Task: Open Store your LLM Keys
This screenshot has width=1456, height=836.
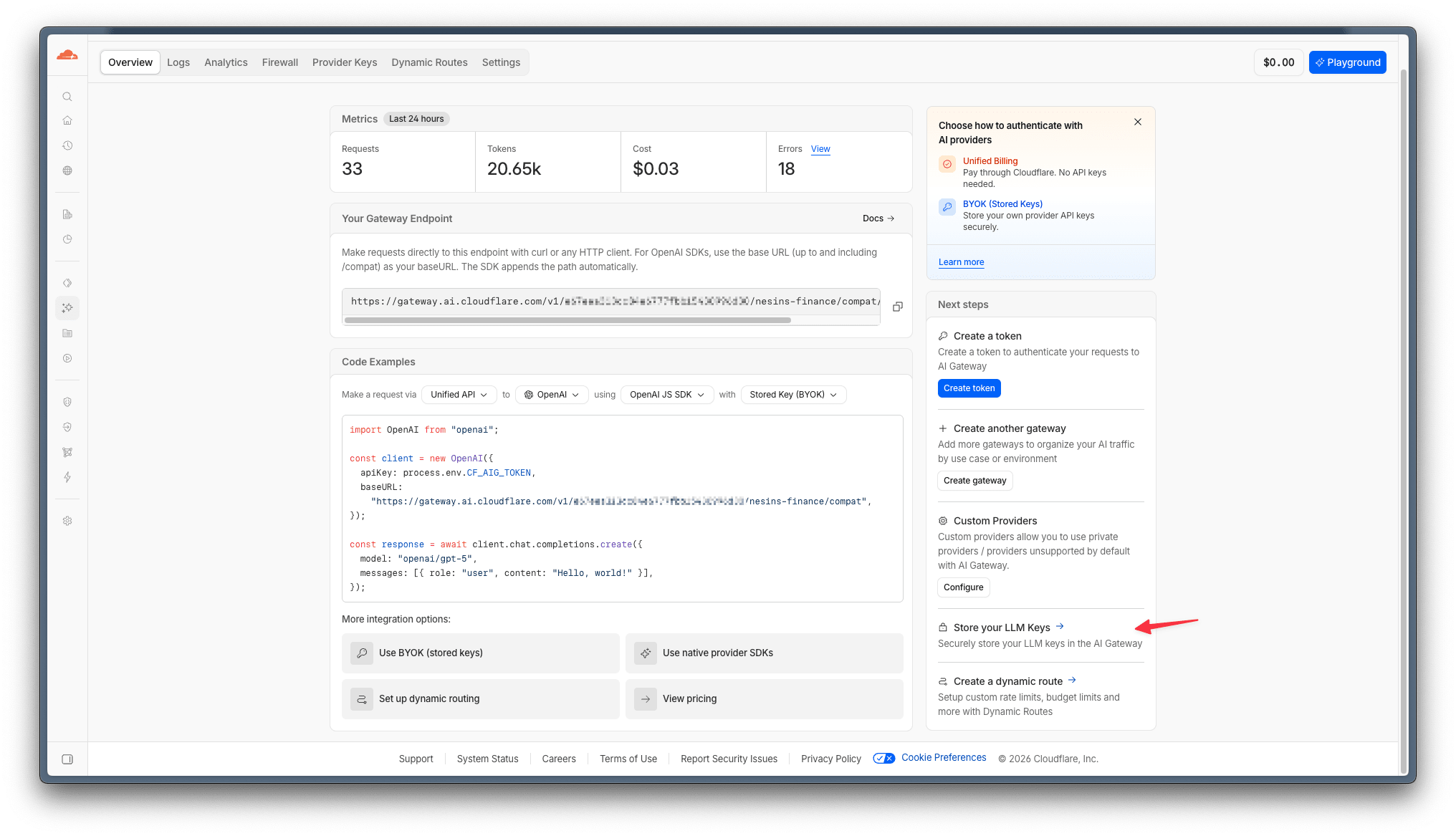Action: 1009,628
